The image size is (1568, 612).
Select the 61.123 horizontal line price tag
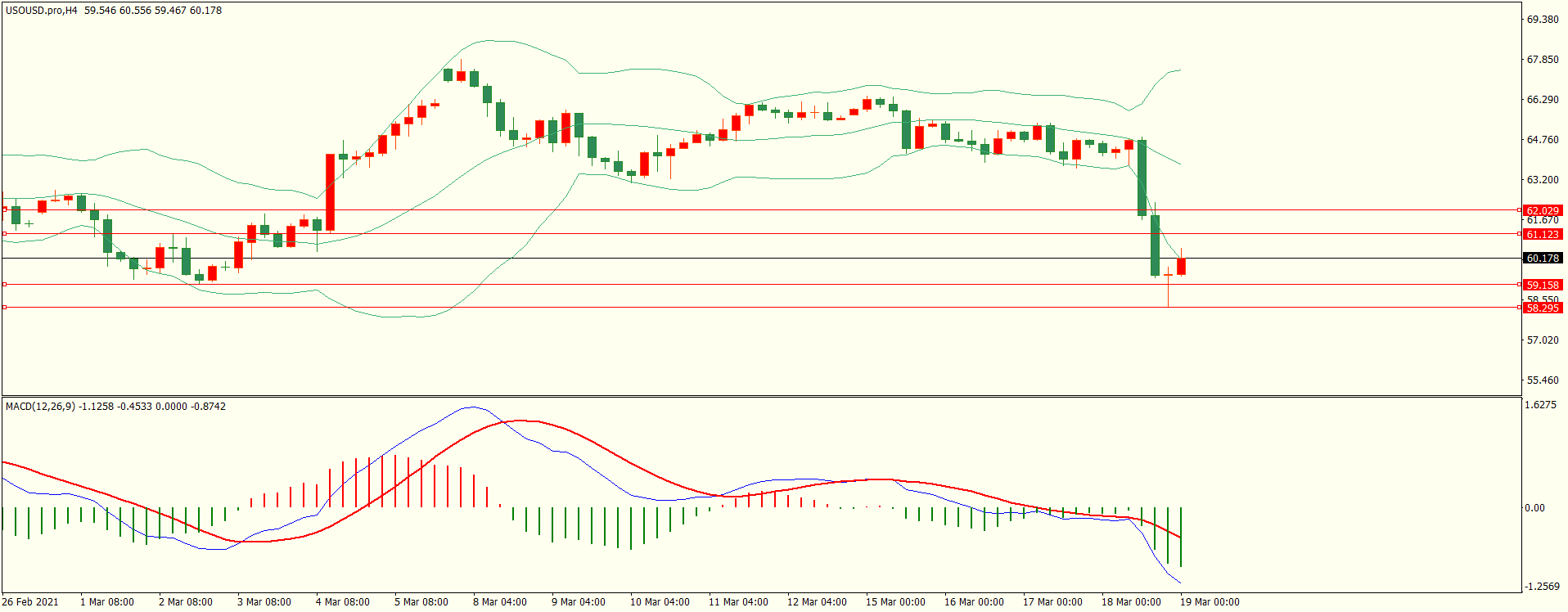[1543, 234]
